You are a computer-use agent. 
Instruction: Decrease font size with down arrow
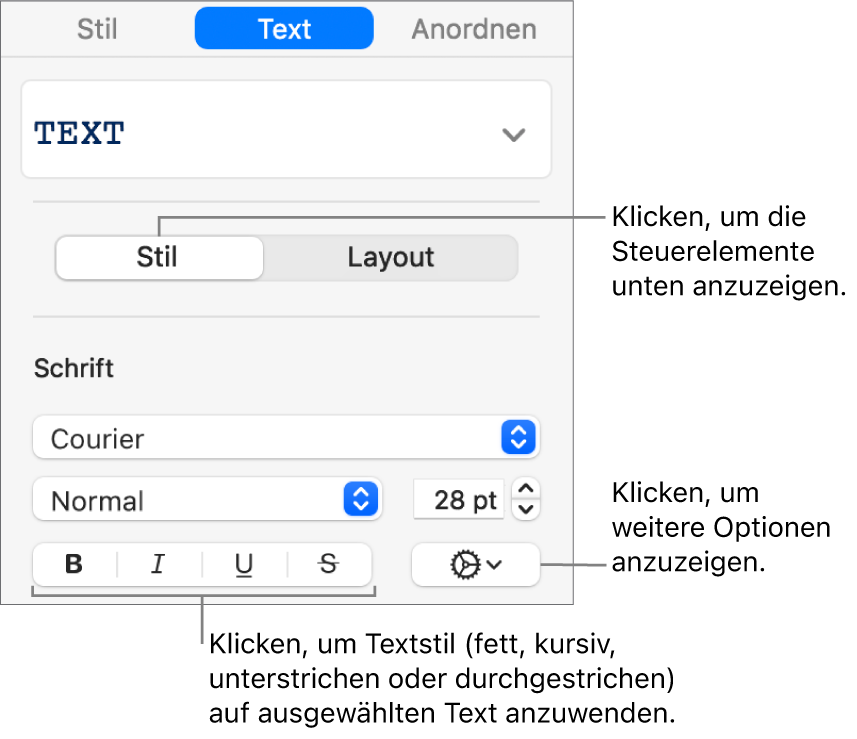point(526,509)
